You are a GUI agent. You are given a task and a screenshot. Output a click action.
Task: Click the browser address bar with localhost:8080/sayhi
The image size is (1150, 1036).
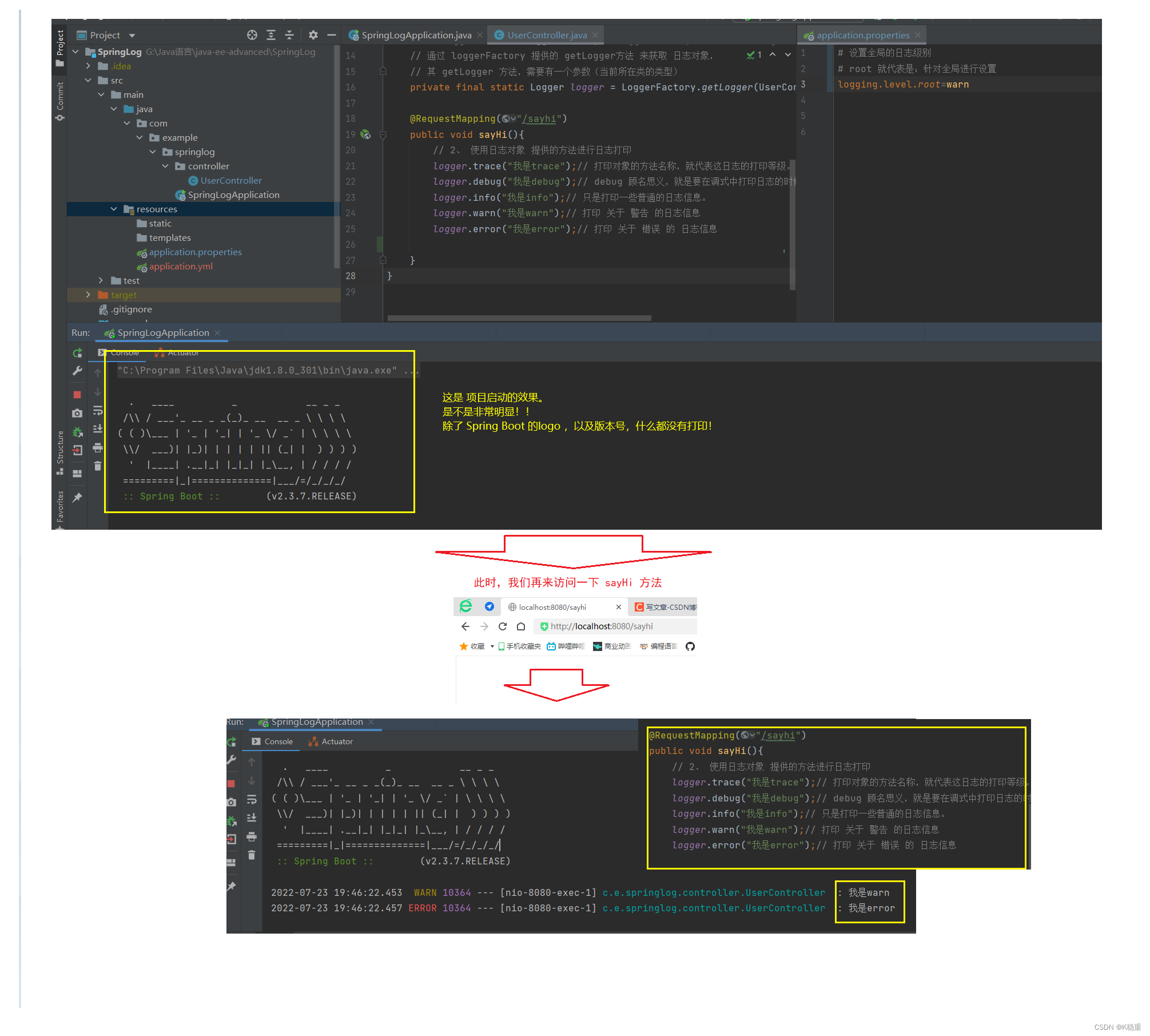[x=602, y=626]
